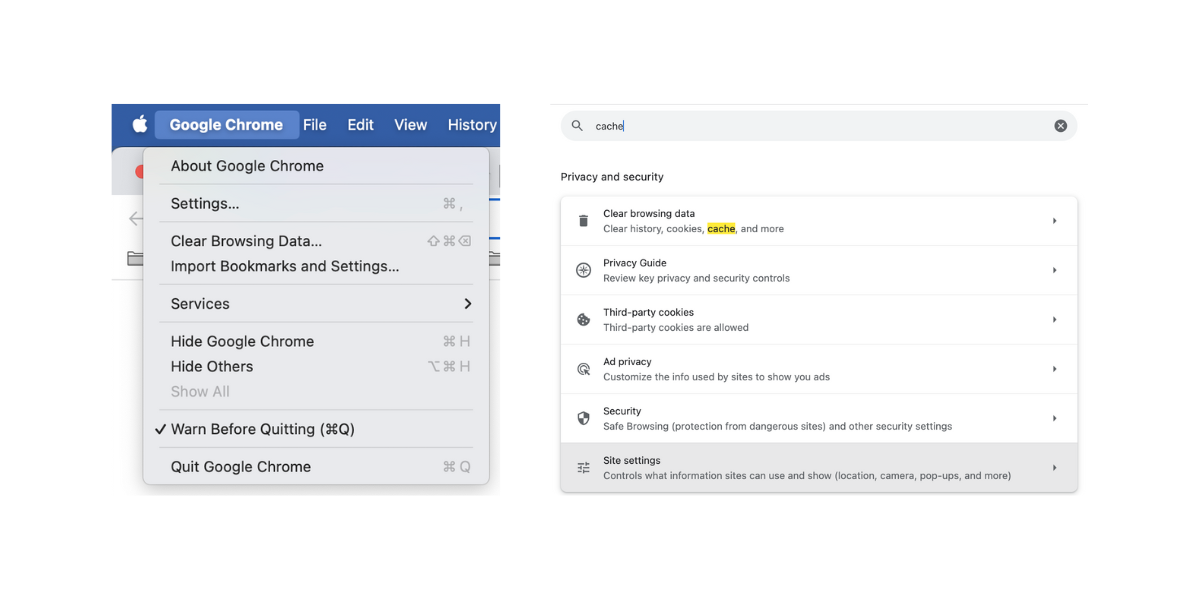Image resolution: width=1200 pixels, height=600 pixels.
Task: Expand the Site settings row arrow
Action: point(1054,468)
